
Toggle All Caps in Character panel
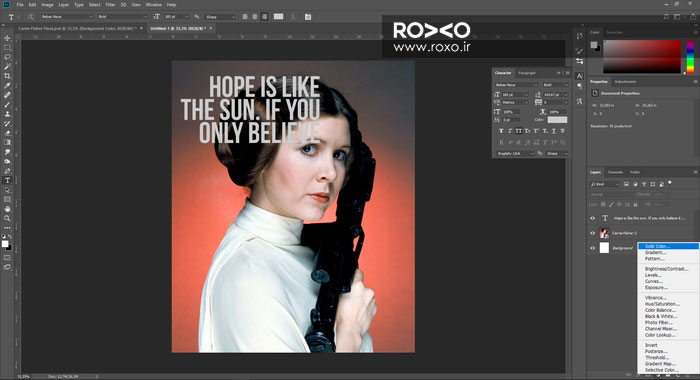518,131
